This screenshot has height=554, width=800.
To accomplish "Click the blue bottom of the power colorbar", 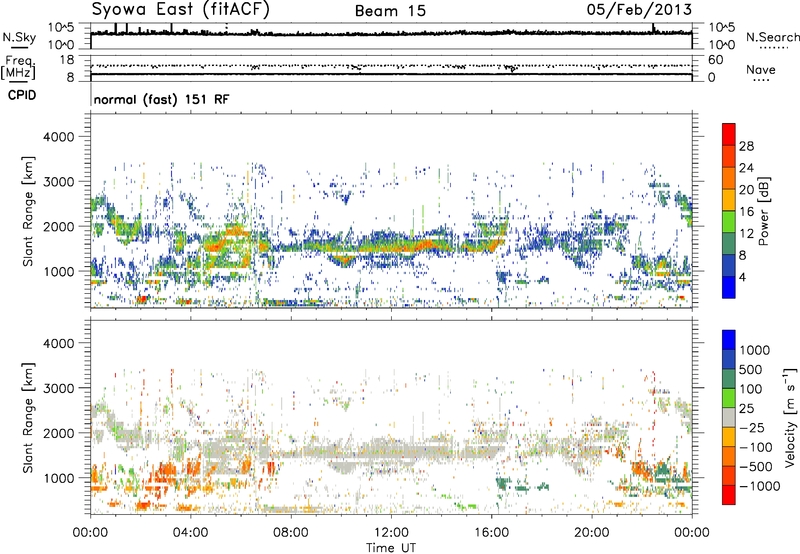I will click(x=729, y=287).
